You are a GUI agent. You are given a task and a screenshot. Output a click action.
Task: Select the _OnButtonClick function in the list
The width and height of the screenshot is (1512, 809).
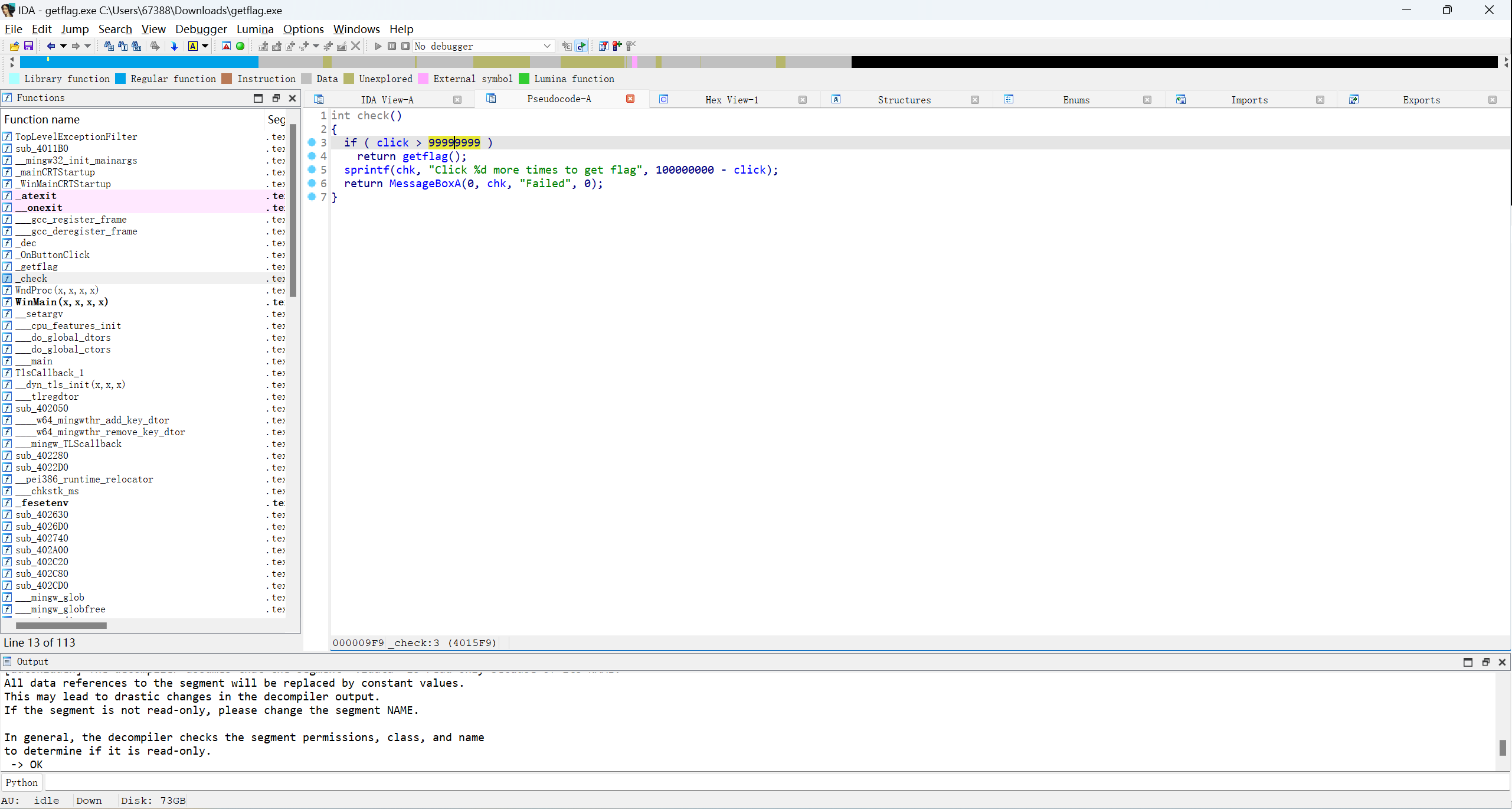144,255
